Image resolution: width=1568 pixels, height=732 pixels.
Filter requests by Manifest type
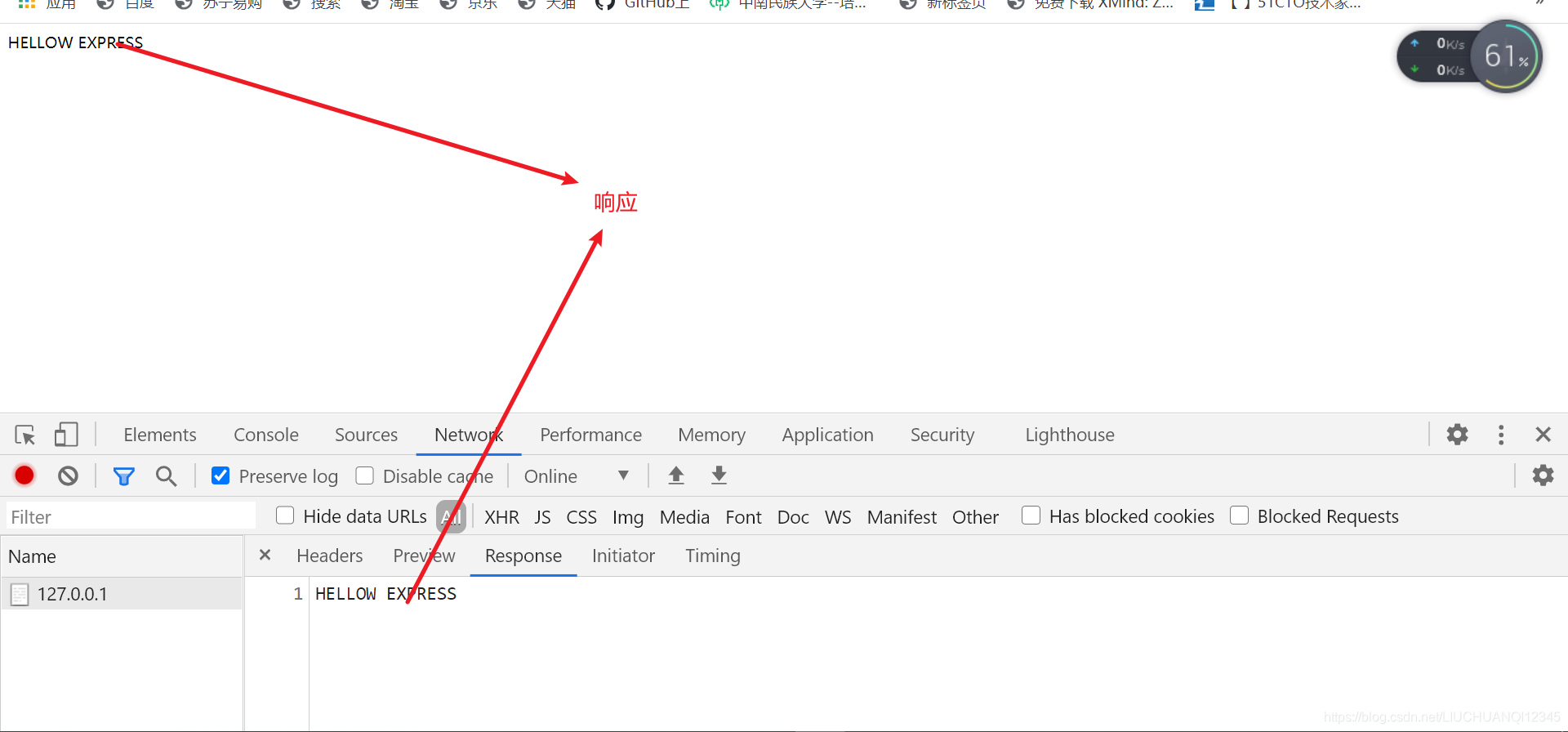(902, 517)
